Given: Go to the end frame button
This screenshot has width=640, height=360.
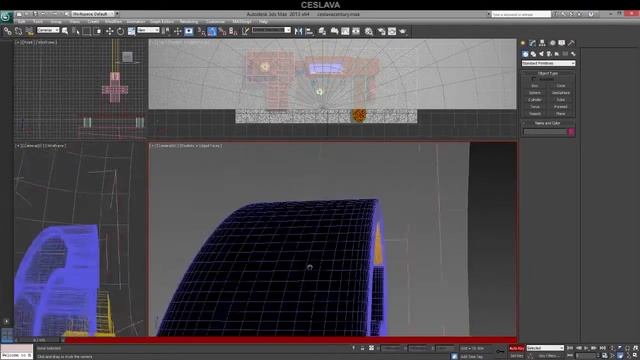Looking at the screenshot, I should tap(602, 348).
